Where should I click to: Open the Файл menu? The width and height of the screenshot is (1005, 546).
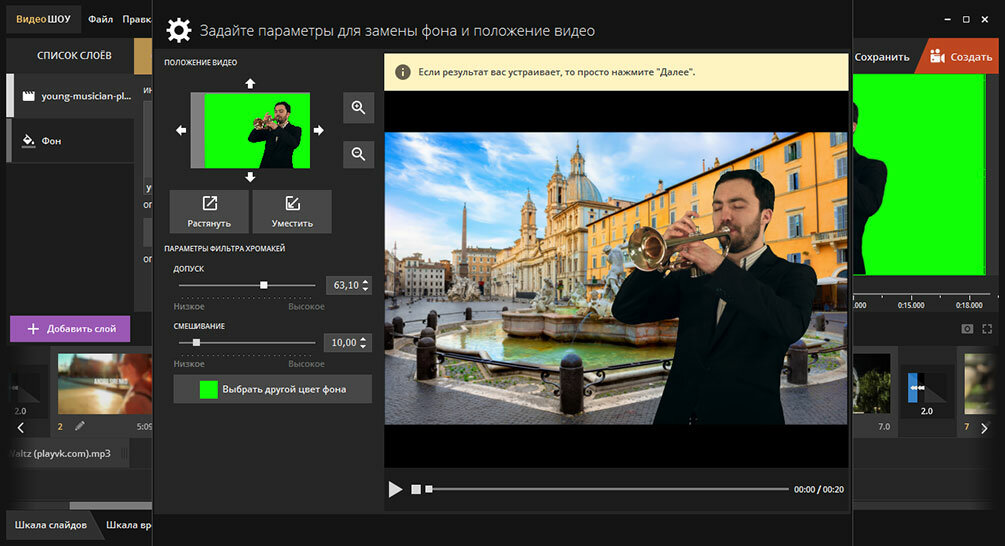(101, 19)
